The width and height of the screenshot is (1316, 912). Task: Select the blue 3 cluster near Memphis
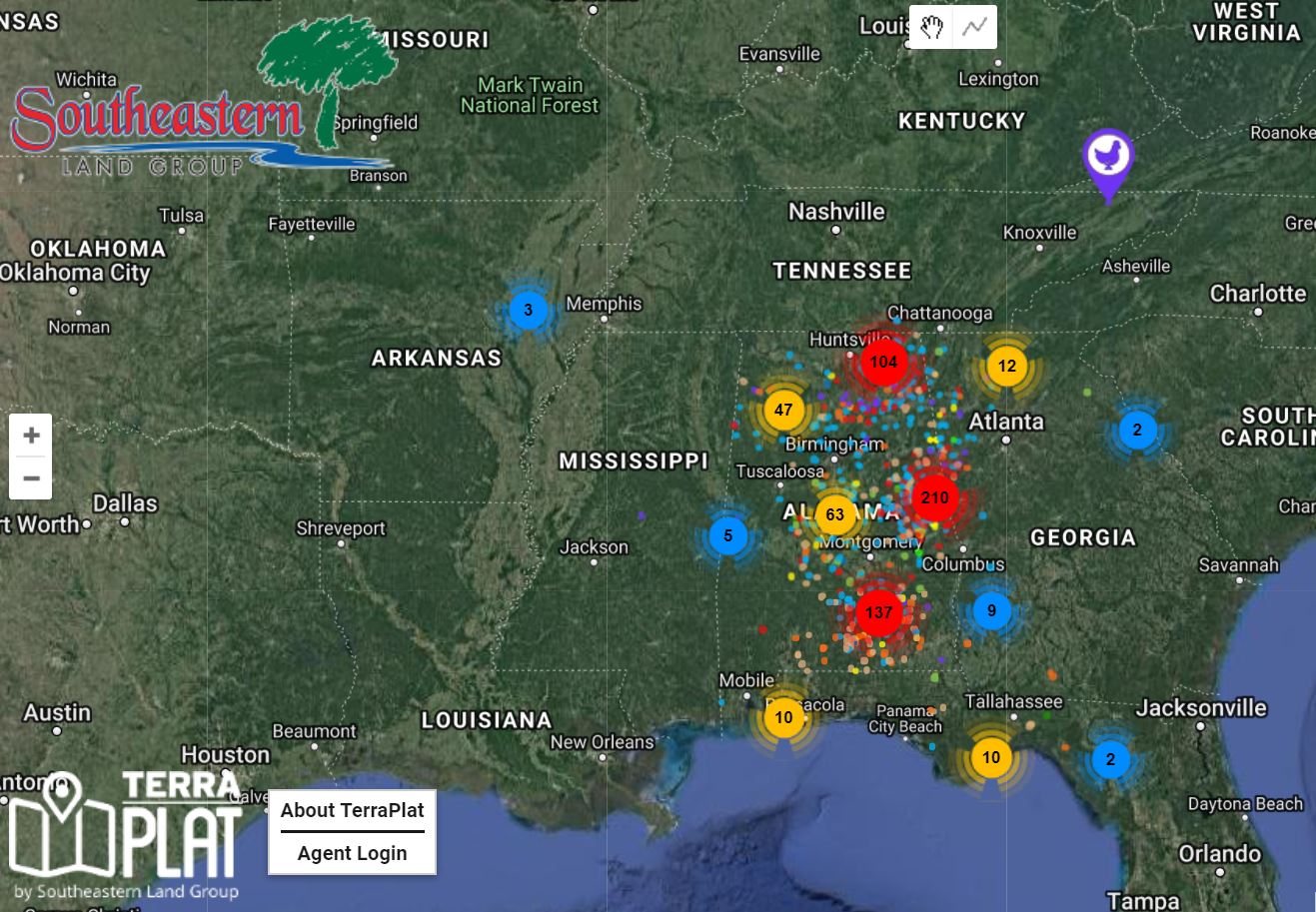529,311
